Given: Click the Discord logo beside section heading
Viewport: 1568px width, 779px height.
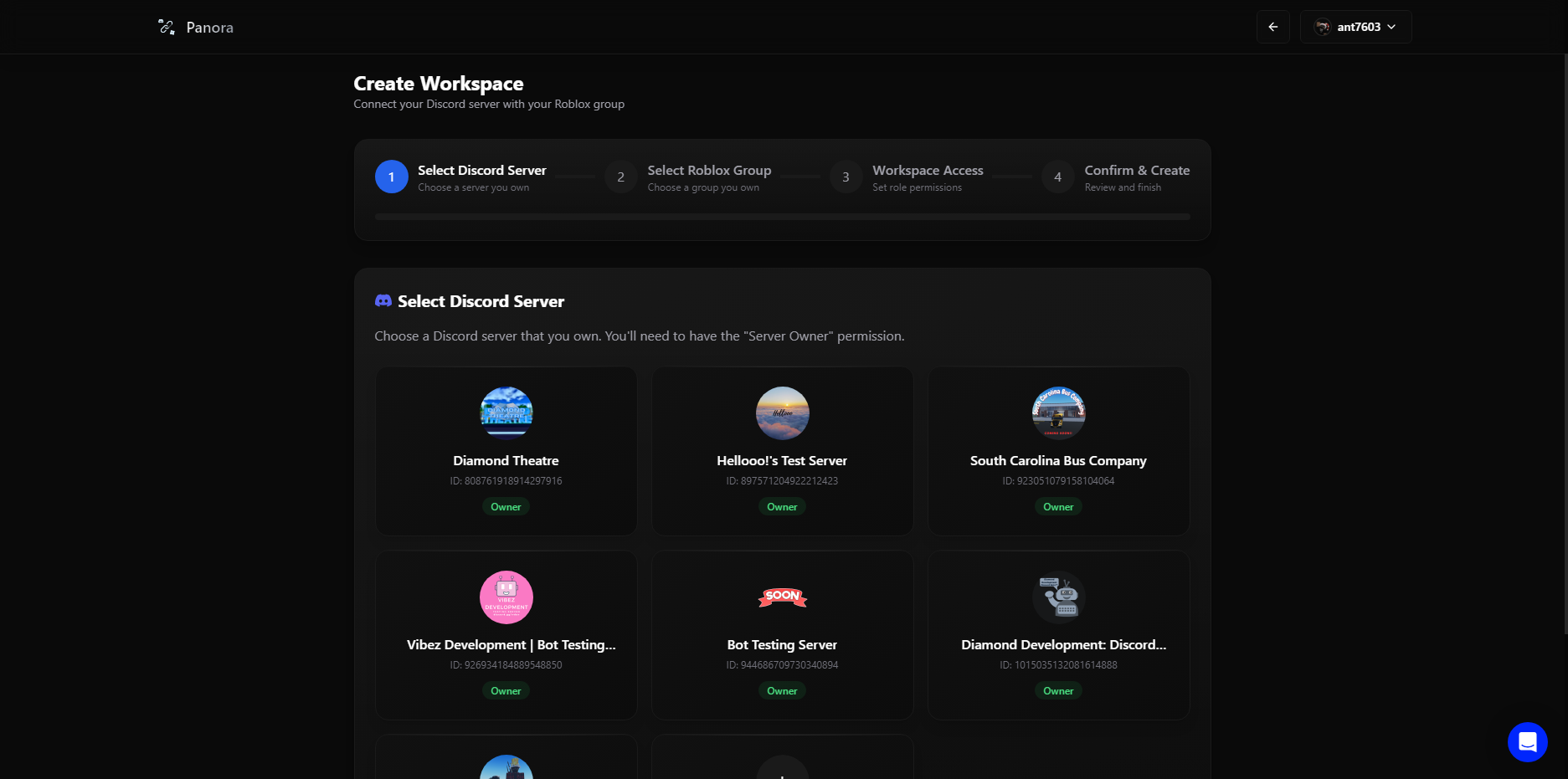Looking at the screenshot, I should pyautogui.click(x=383, y=300).
